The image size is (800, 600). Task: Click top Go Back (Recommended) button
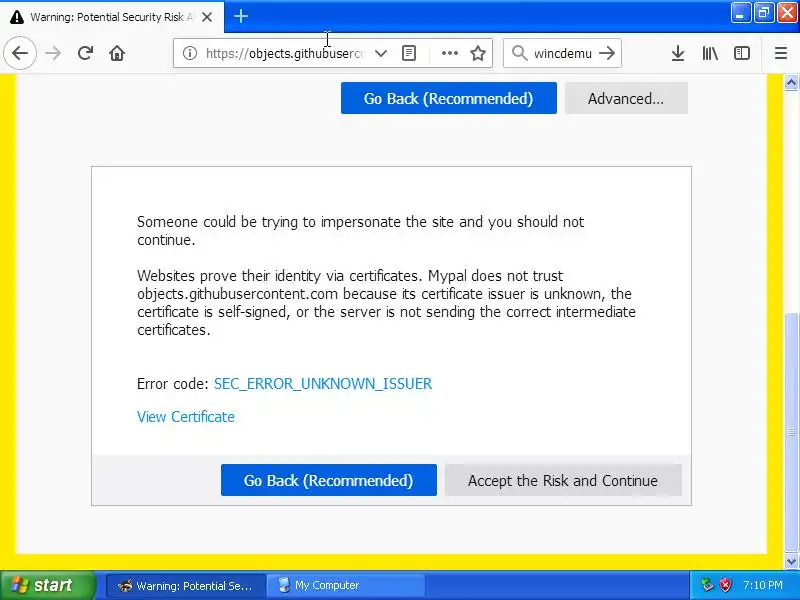coord(448,98)
